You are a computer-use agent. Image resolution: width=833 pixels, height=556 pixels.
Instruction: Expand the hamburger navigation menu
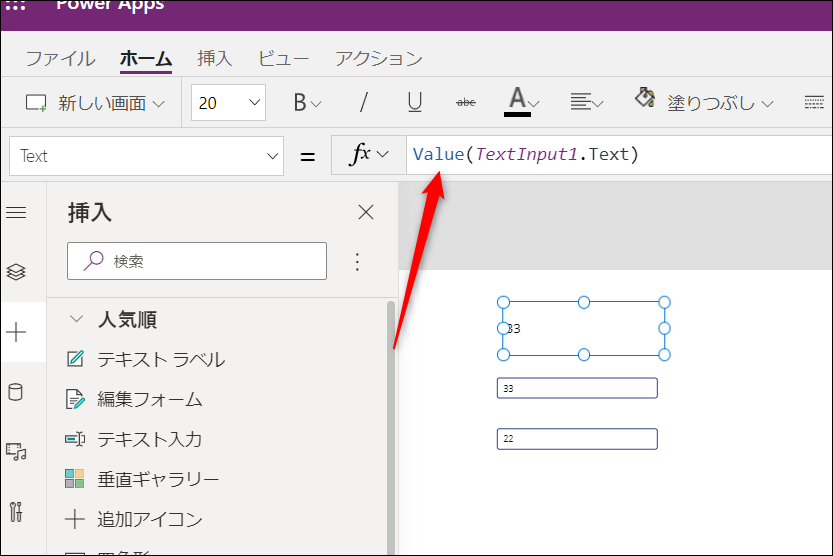[x=16, y=213]
